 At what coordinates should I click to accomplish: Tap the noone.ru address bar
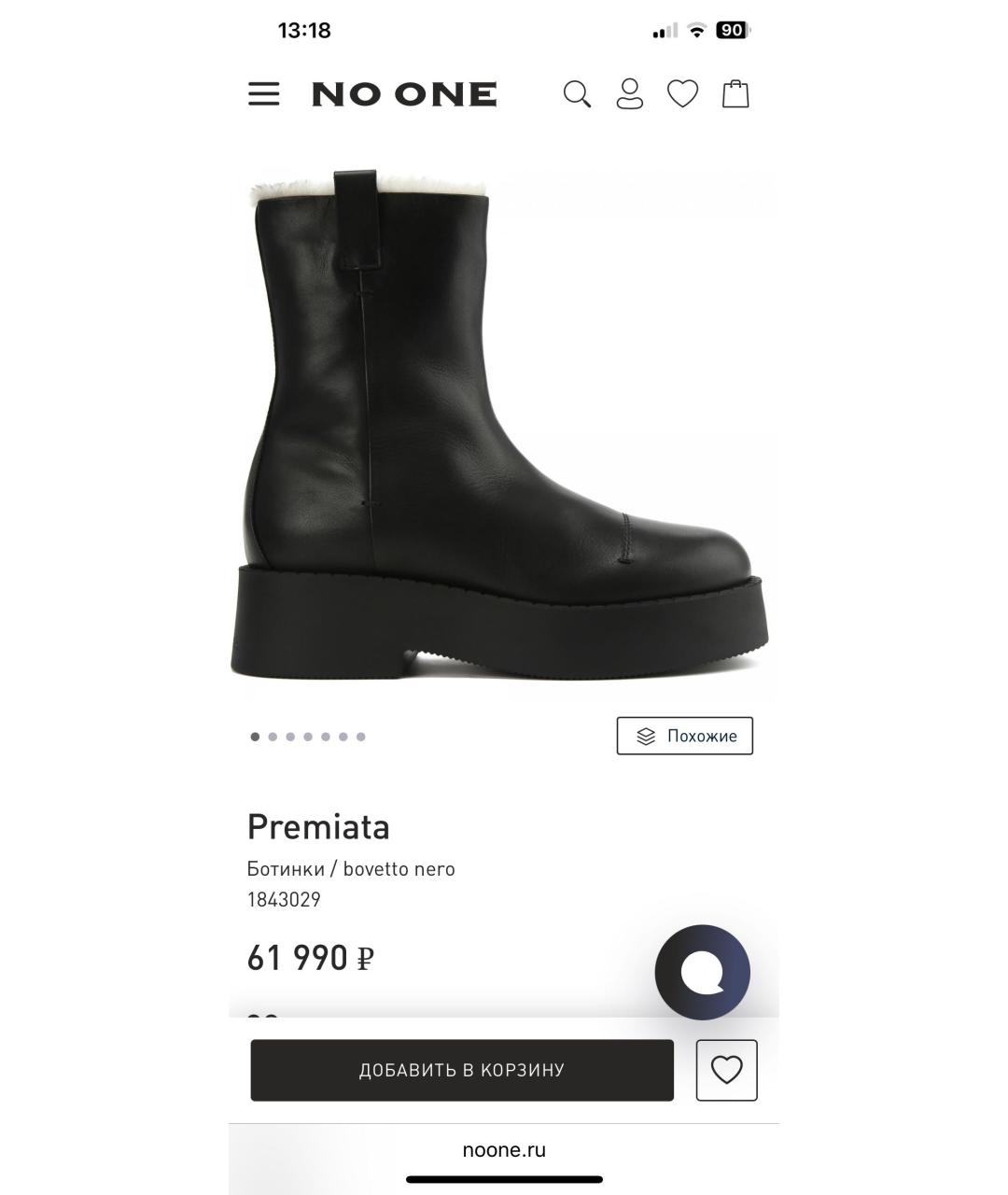[504, 1149]
